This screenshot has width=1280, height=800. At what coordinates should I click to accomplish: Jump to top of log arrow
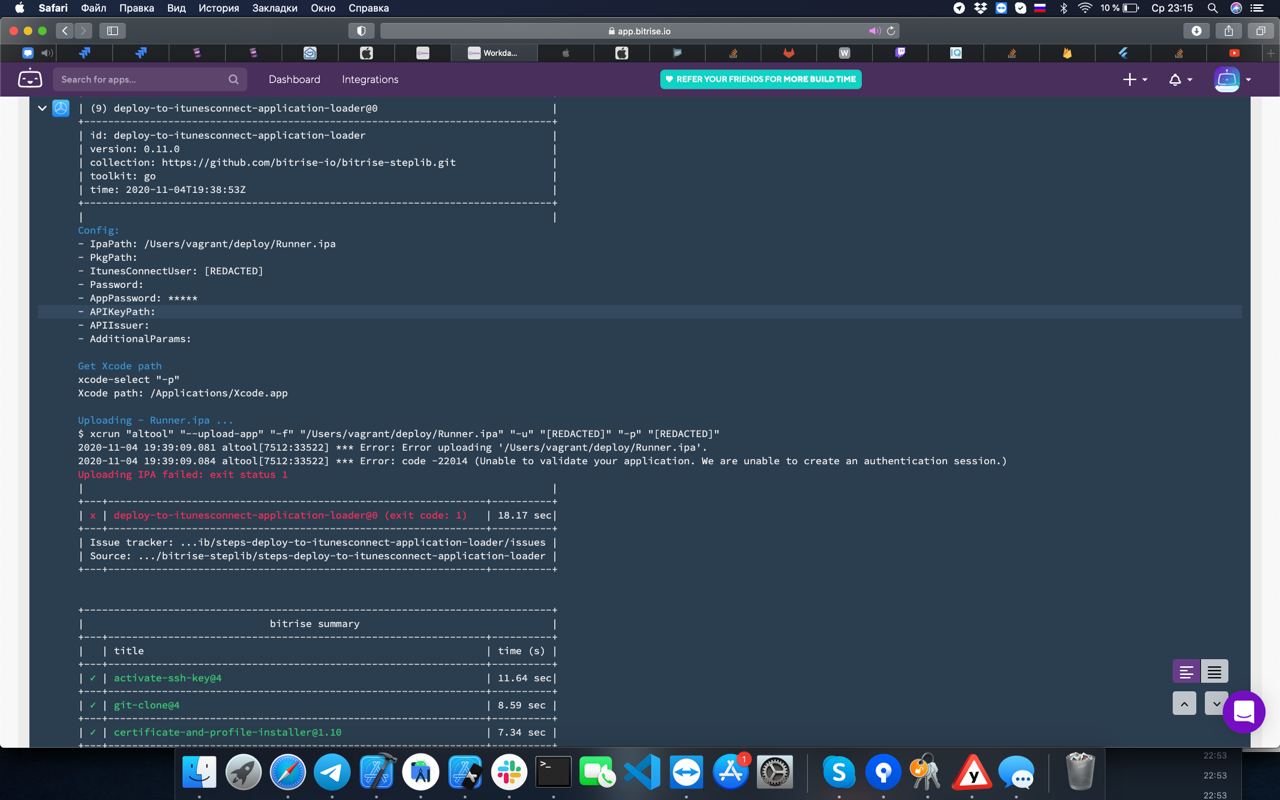click(1185, 704)
